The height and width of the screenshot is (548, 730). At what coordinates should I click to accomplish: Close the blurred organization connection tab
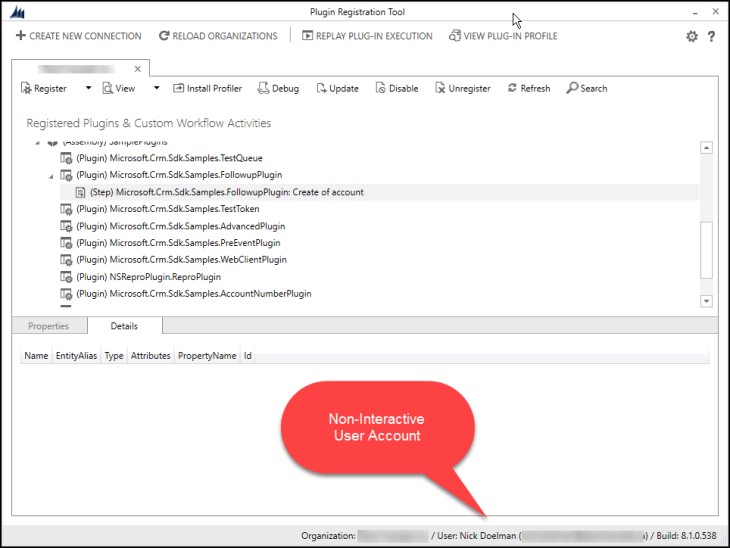(137, 69)
